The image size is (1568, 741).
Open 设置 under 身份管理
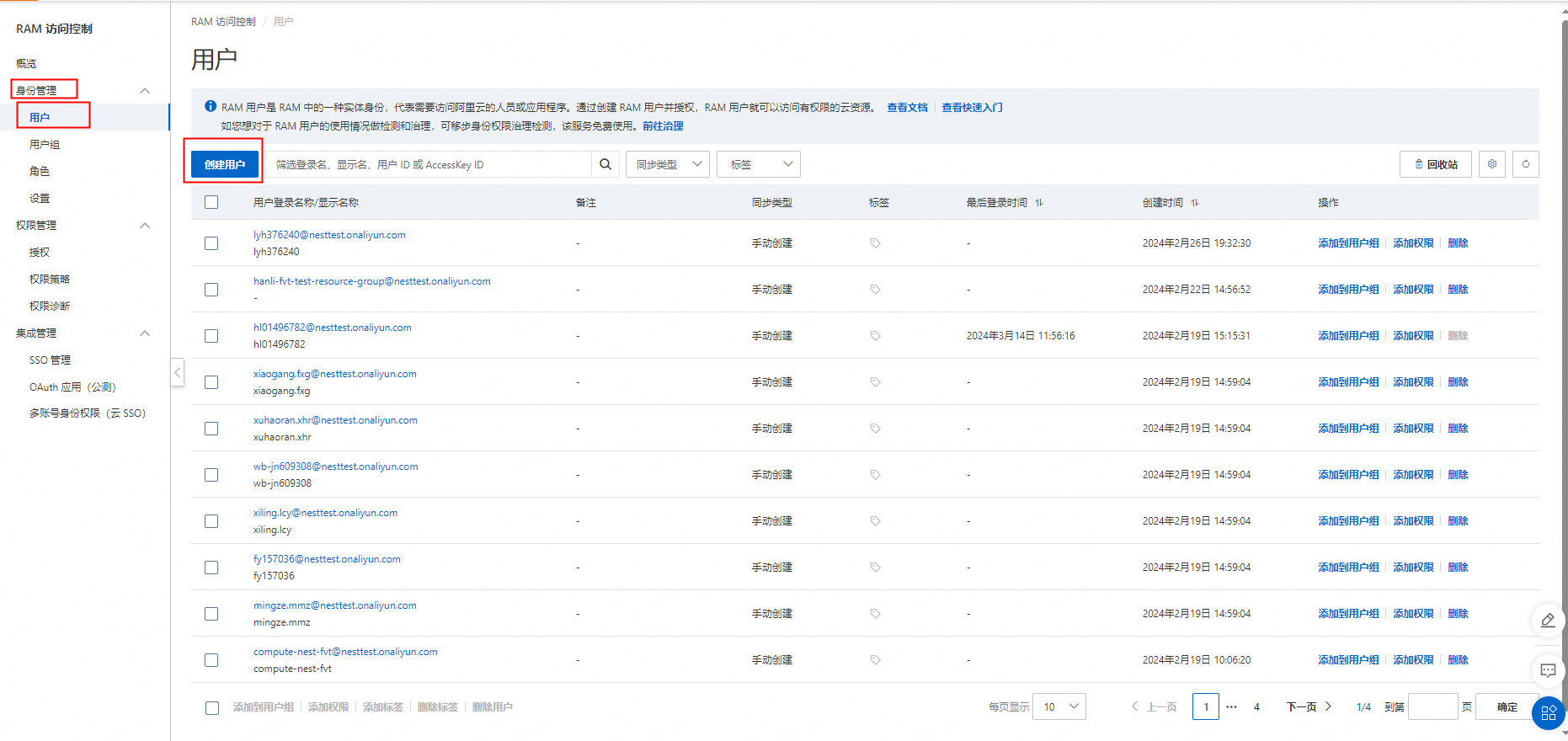40,198
